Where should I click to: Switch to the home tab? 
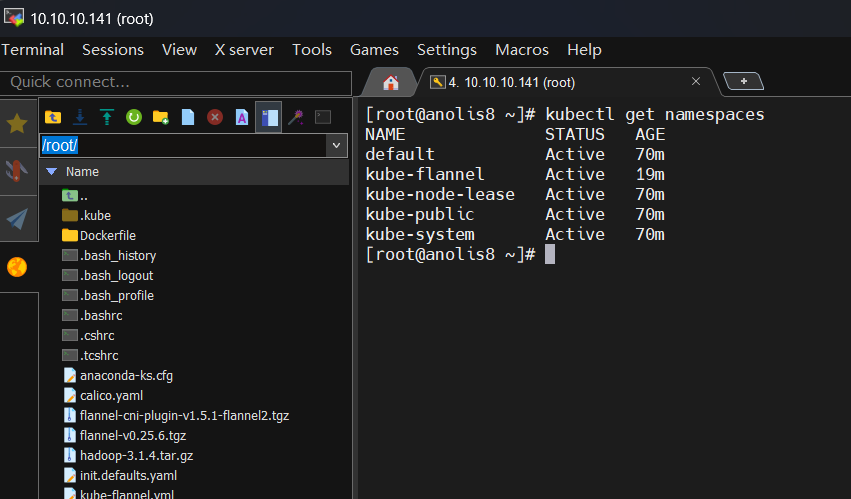coord(391,83)
